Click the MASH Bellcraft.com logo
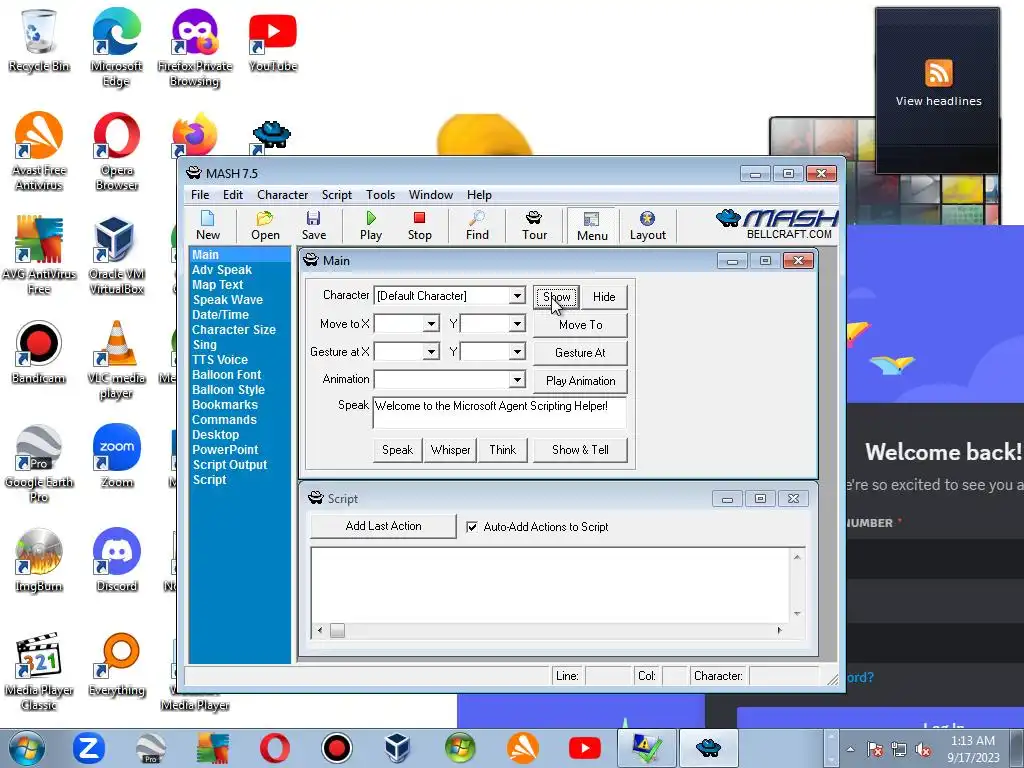This screenshot has height=768, width=1024. tap(777, 224)
